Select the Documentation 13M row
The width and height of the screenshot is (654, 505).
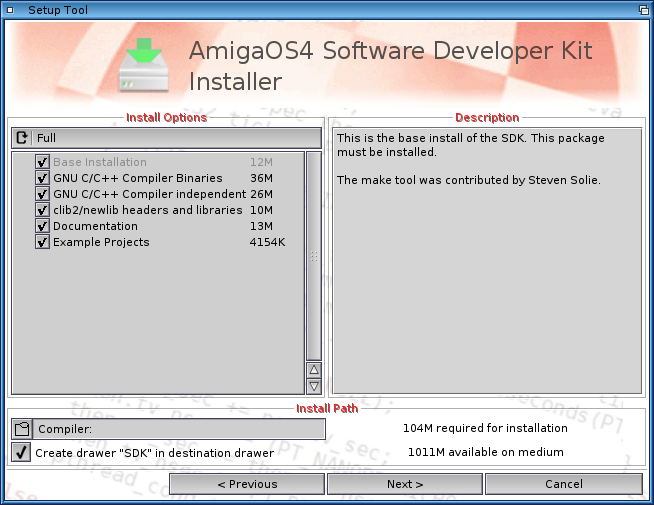[163, 226]
